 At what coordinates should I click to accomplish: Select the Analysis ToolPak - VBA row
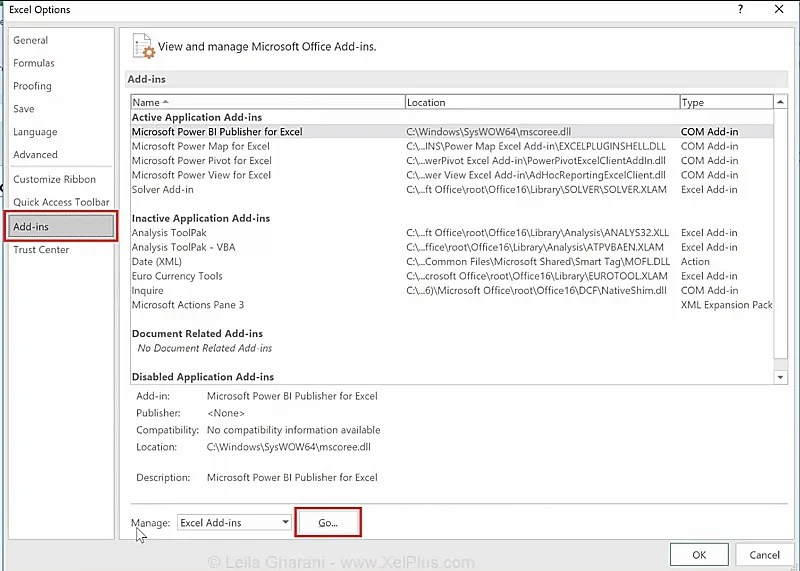(452, 247)
